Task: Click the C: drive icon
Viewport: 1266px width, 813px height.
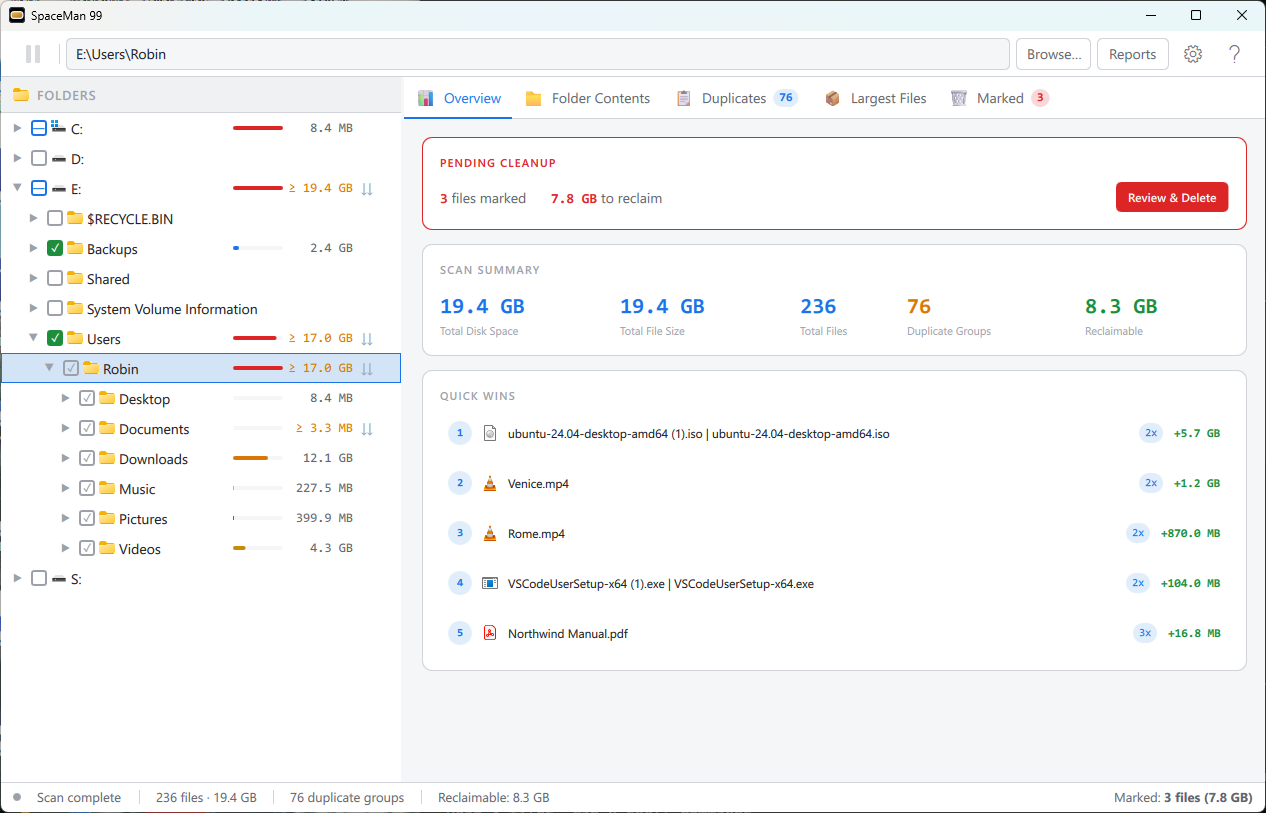Action: click(58, 128)
